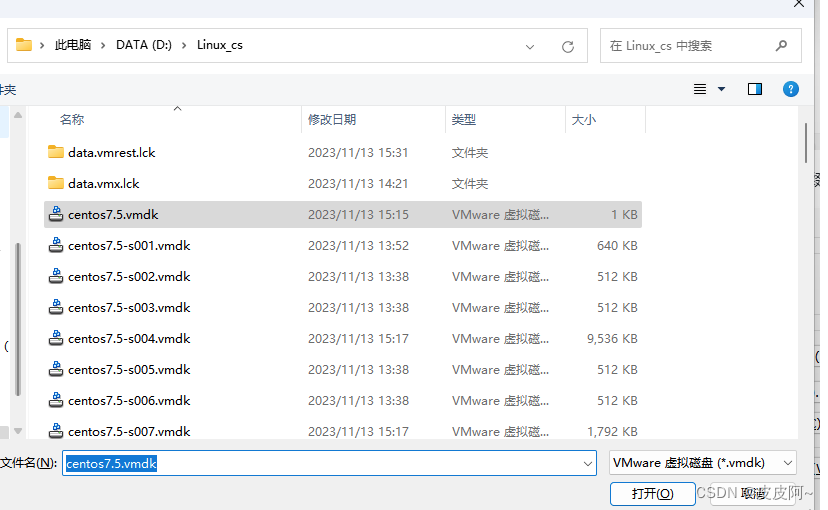Click the folder icon in address bar
This screenshot has width=828, height=510.
24,45
